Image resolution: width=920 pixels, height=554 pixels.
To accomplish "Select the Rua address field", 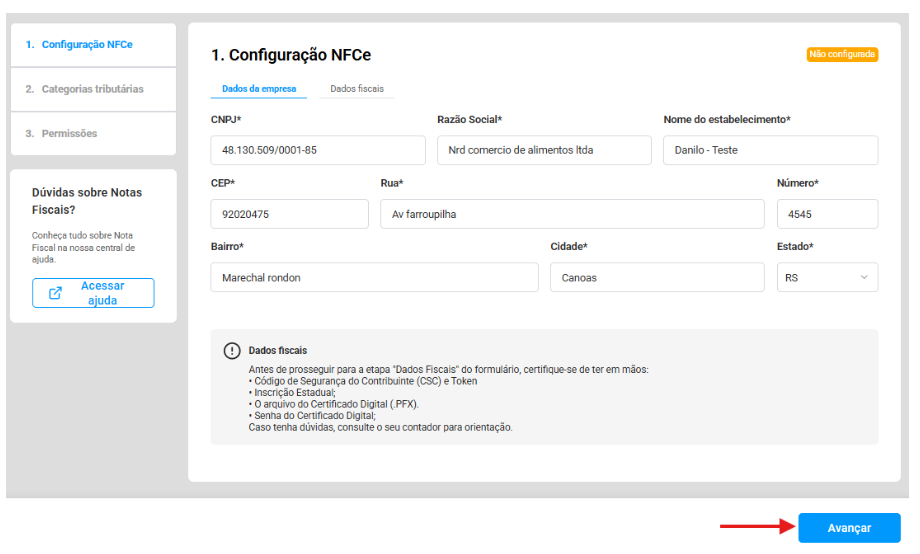I will coord(572,214).
